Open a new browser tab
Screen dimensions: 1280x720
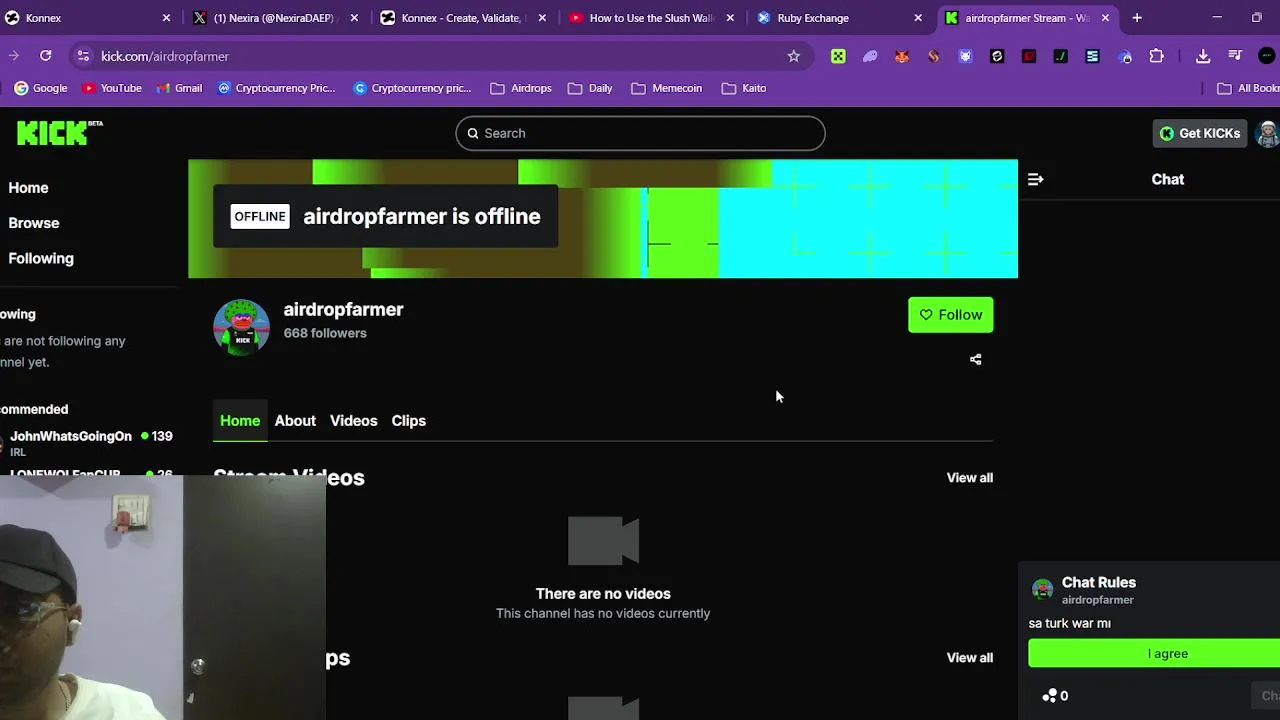(x=1137, y=18)
